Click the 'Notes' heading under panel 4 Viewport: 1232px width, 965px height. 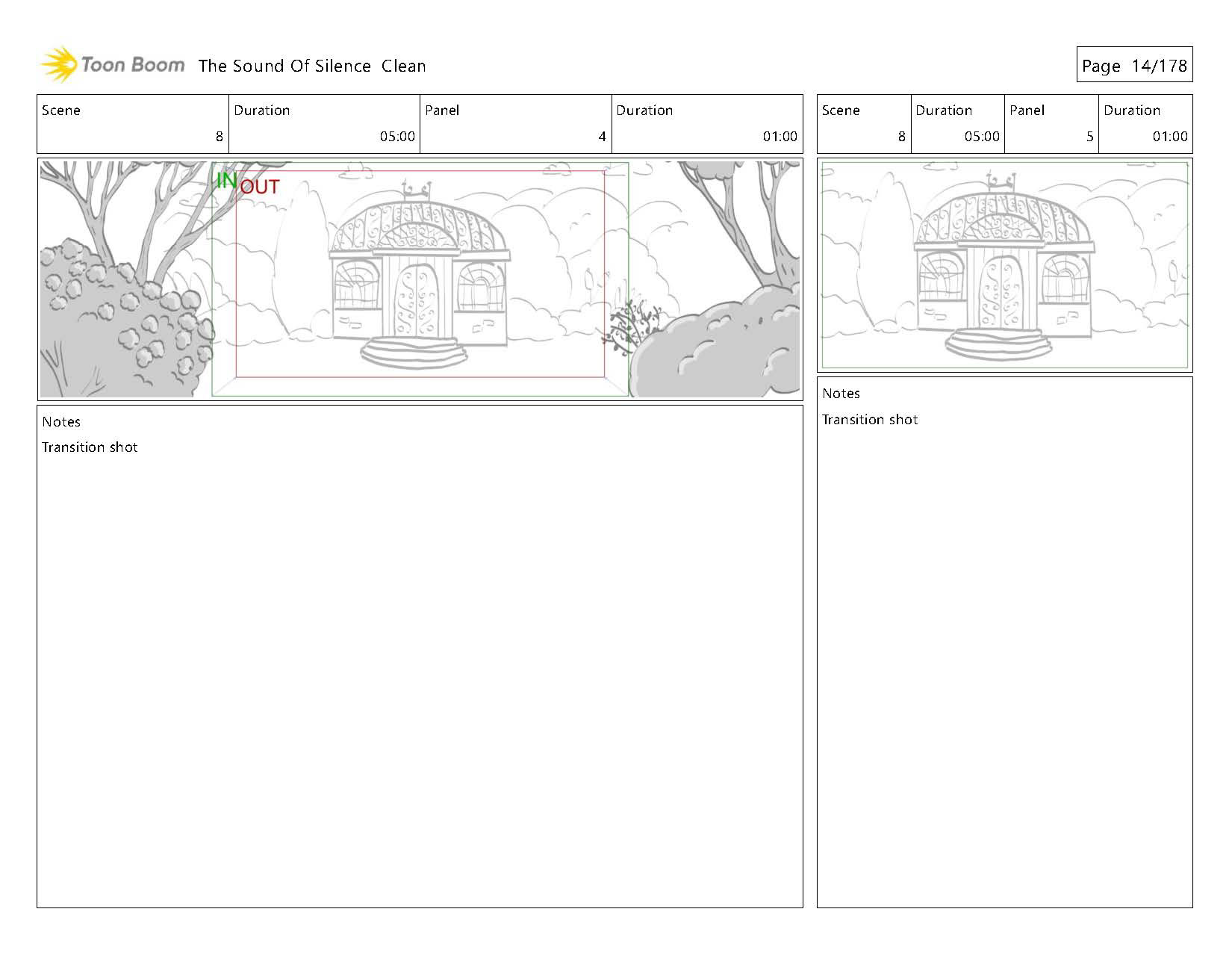pyautogui.click(x=61, y=422)
